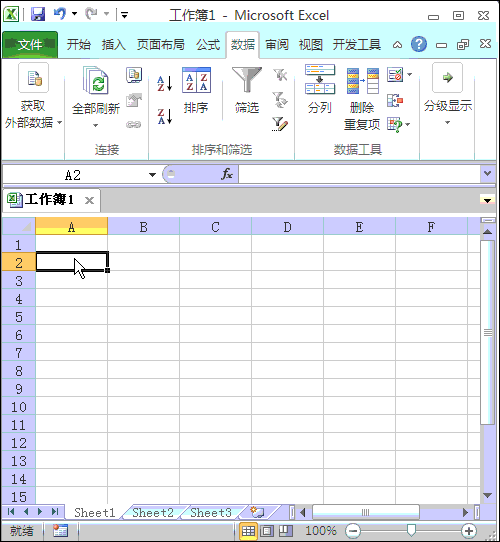Switch to the 视图 ribbon tab
The image size is (500, 542).
tap(311, 45)
